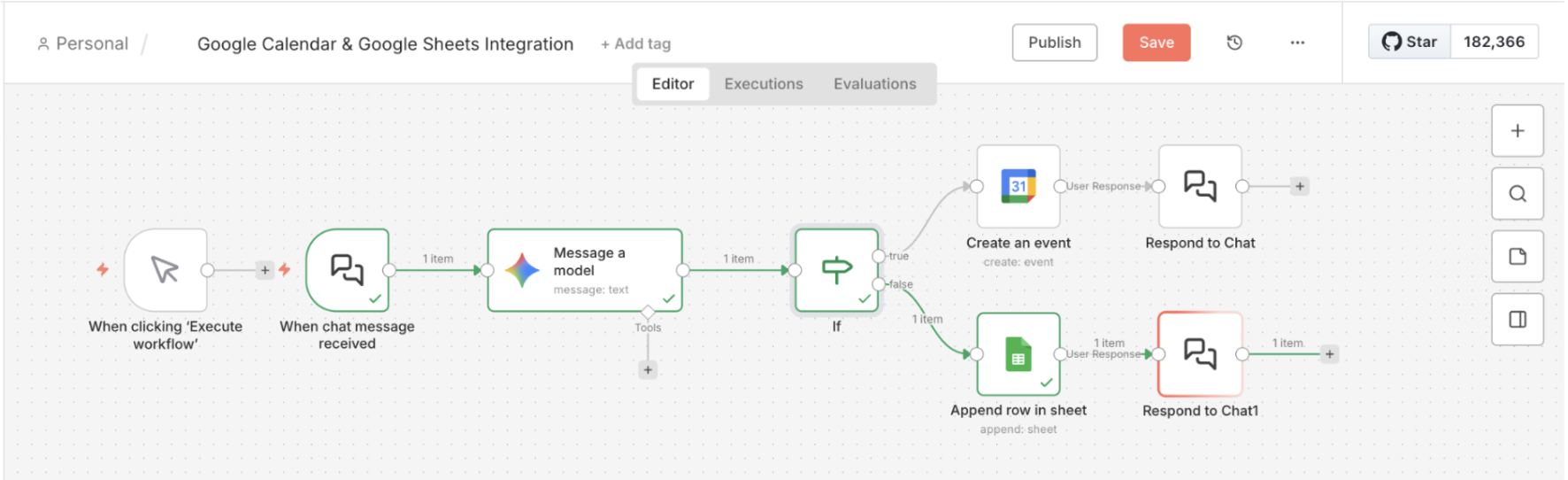This screenshot has height=480, width=1568.
Task: Click the 182,366 star count
Action: 1495,42
